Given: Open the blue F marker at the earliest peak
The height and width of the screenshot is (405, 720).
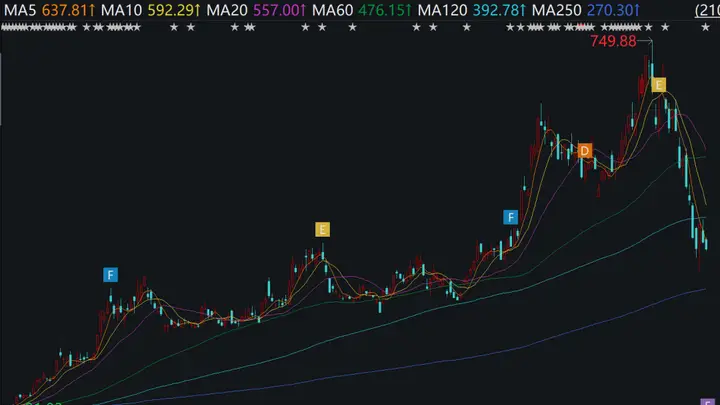Looking at the screenshot, I should [110, 275].
